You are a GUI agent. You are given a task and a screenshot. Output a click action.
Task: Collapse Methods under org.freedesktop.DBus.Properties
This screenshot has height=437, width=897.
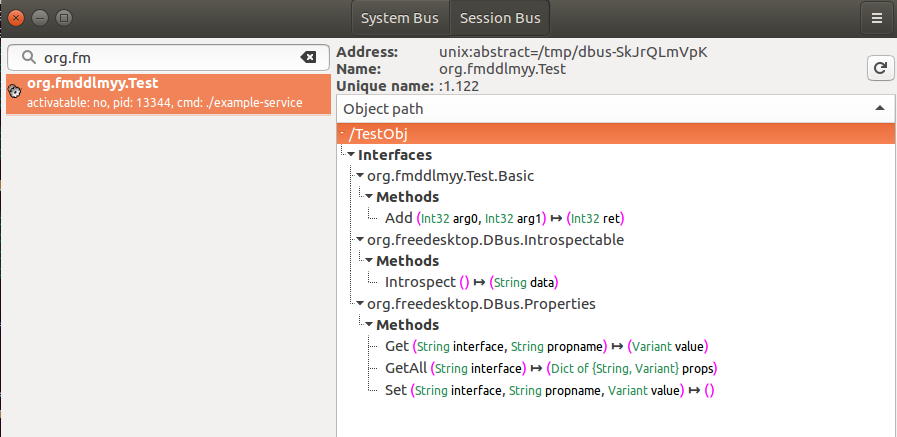click(x=368, y=325)
